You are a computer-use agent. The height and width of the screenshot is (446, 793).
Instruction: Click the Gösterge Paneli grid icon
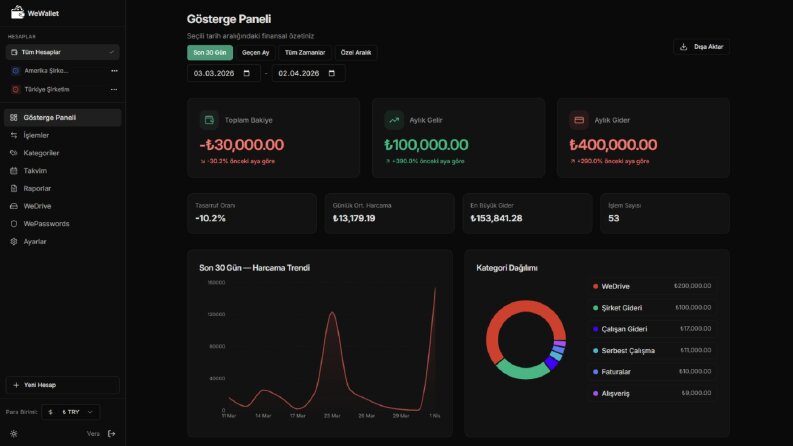pos(14,117)
